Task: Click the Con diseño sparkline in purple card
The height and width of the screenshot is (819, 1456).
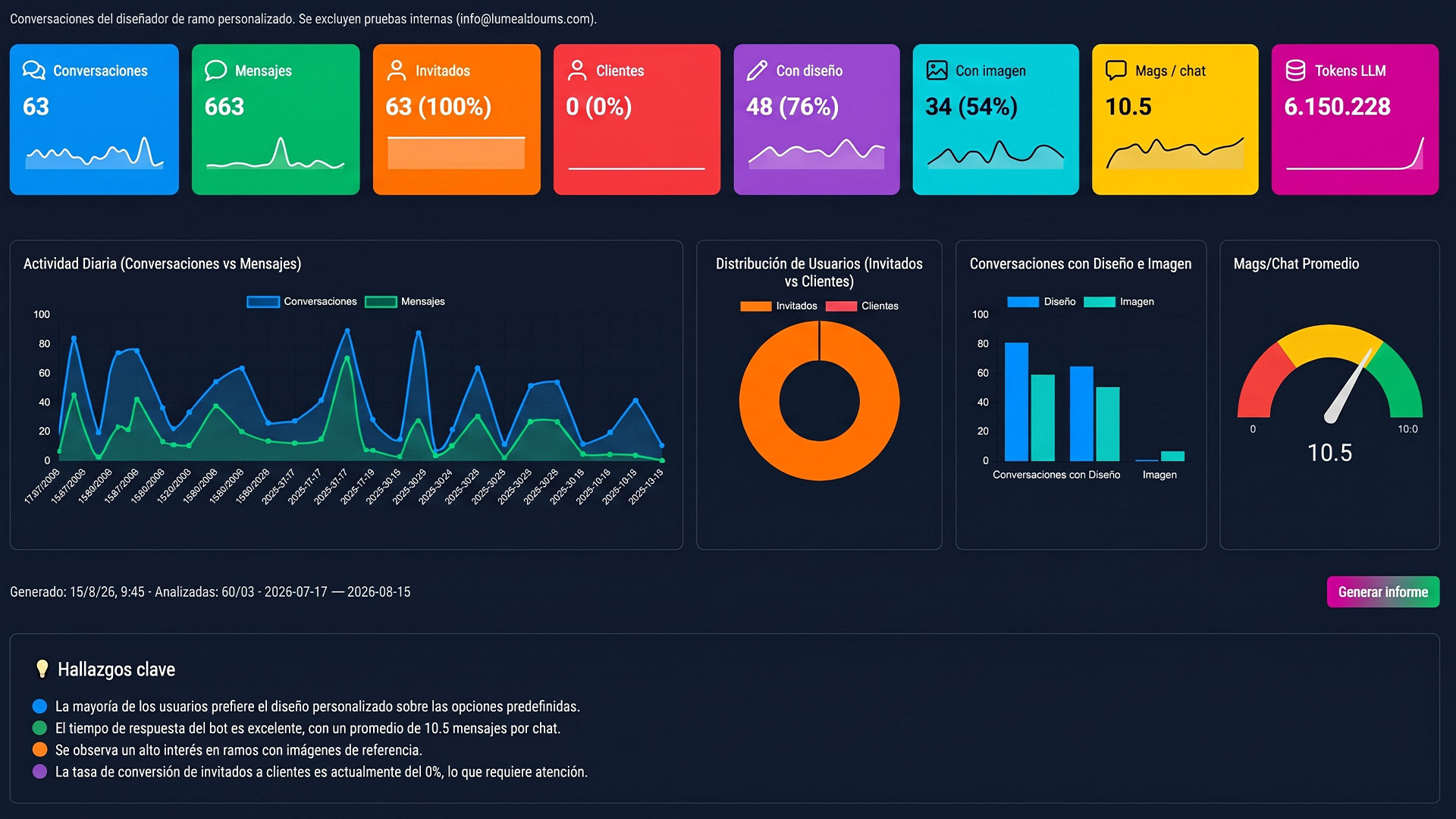Action: tap(816, 154)
